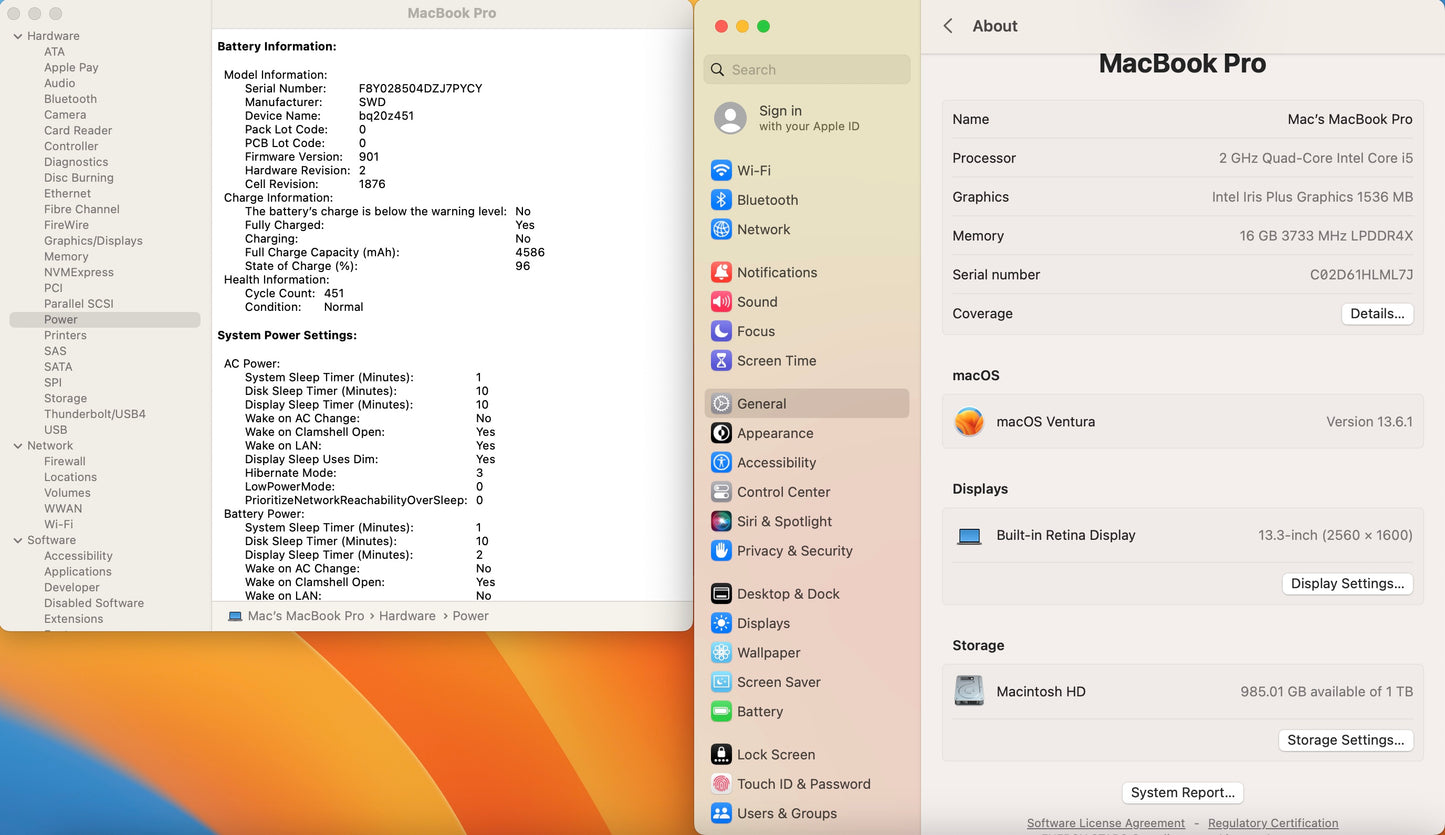Open the Software License Agreement link
The image size is (1445, 835).
(1105, 824)
